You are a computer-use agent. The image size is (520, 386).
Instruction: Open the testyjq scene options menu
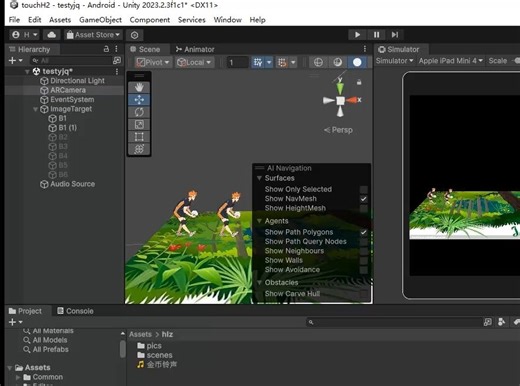117,71
